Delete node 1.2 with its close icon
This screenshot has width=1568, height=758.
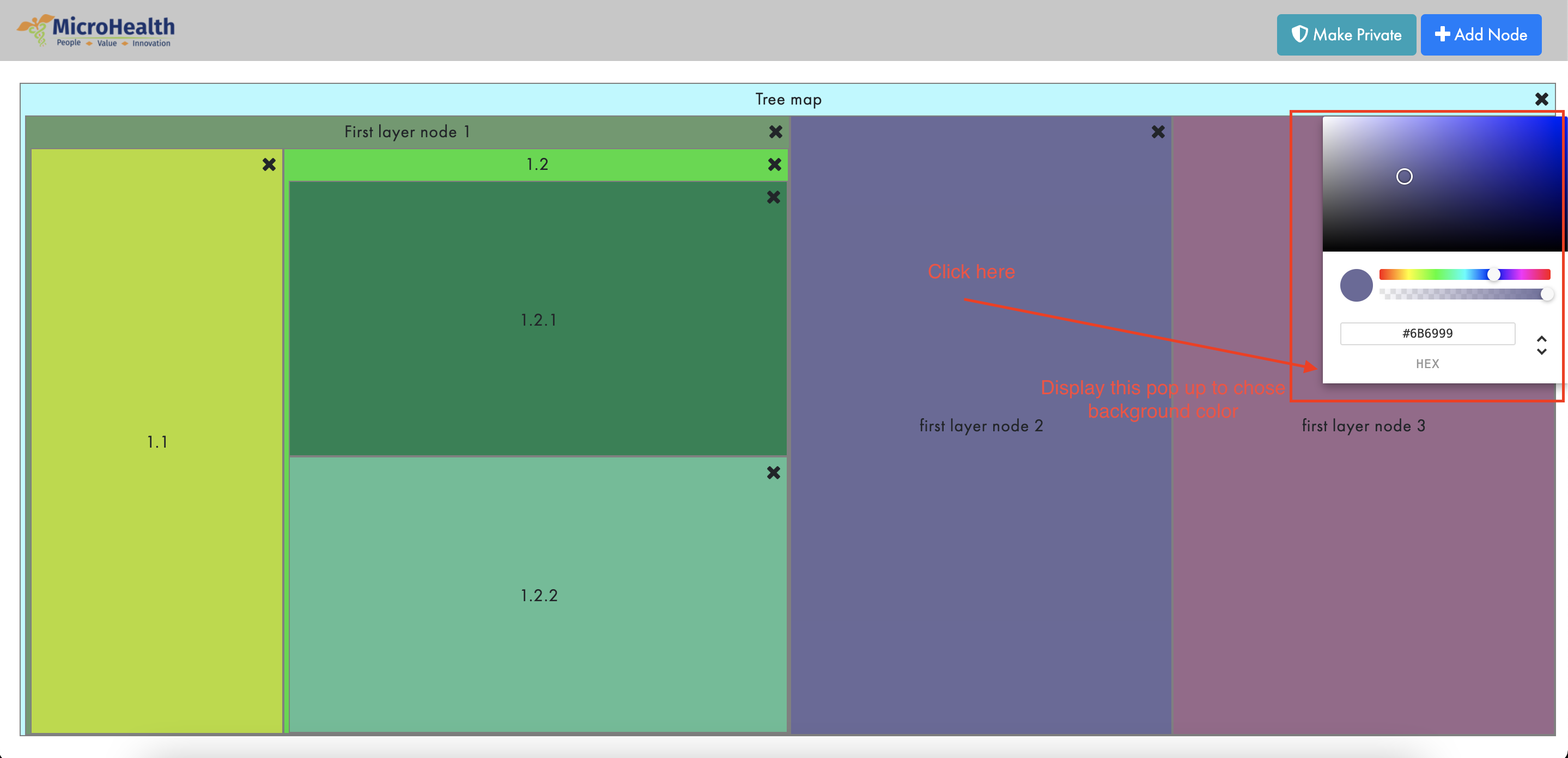(774, 164)
